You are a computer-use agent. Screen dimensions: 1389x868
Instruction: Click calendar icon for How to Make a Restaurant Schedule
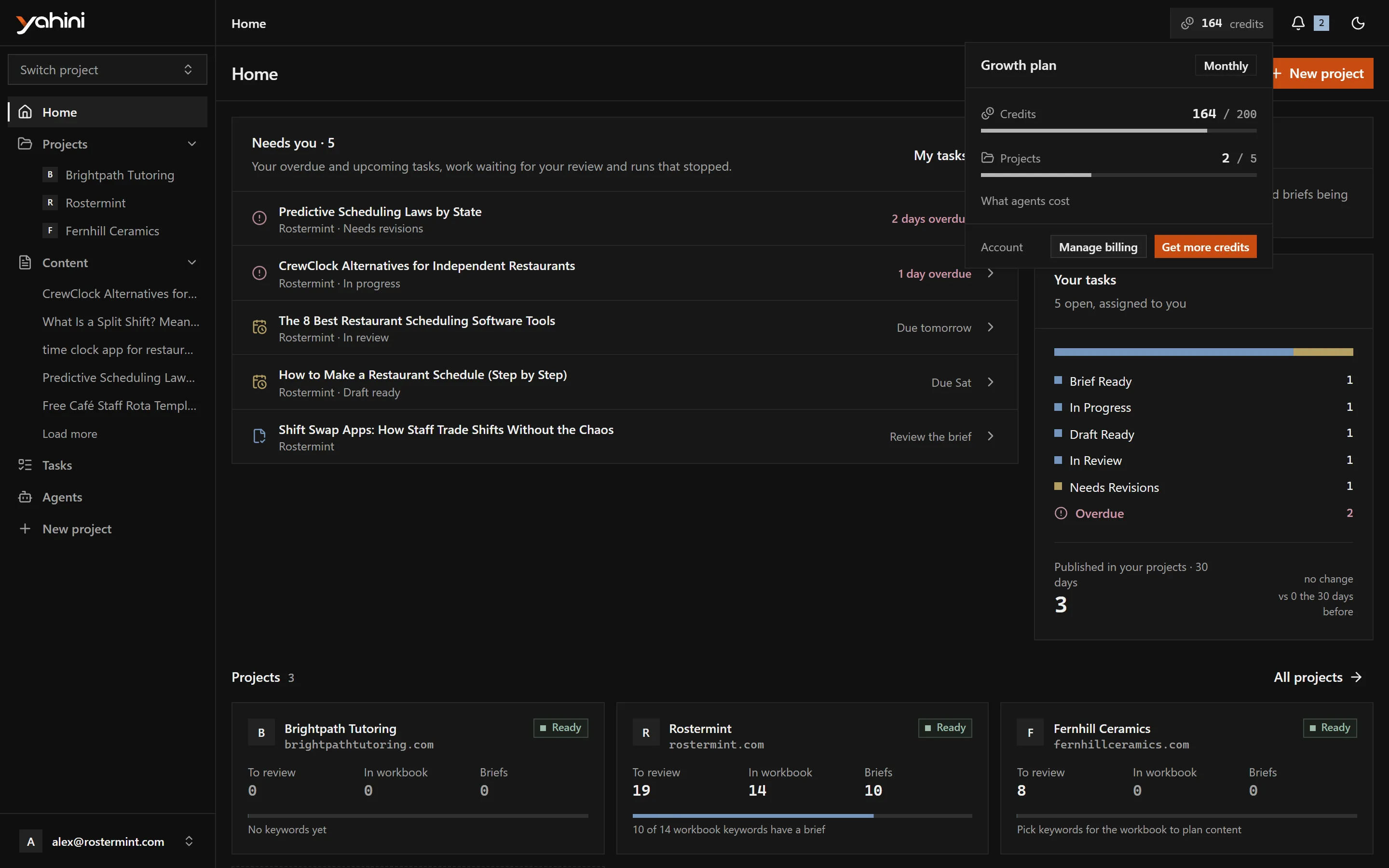pos(259,382)
